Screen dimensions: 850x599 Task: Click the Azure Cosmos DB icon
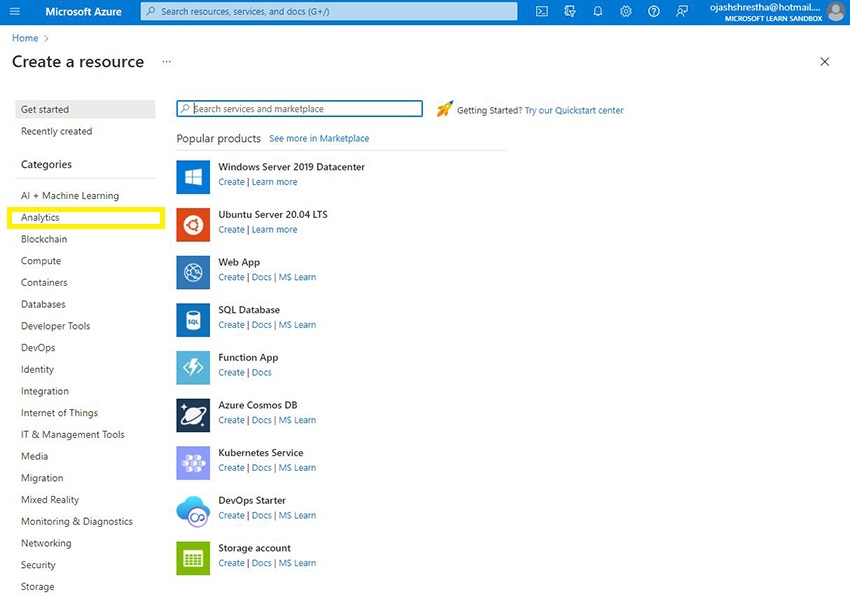click(x=193, y=415)
